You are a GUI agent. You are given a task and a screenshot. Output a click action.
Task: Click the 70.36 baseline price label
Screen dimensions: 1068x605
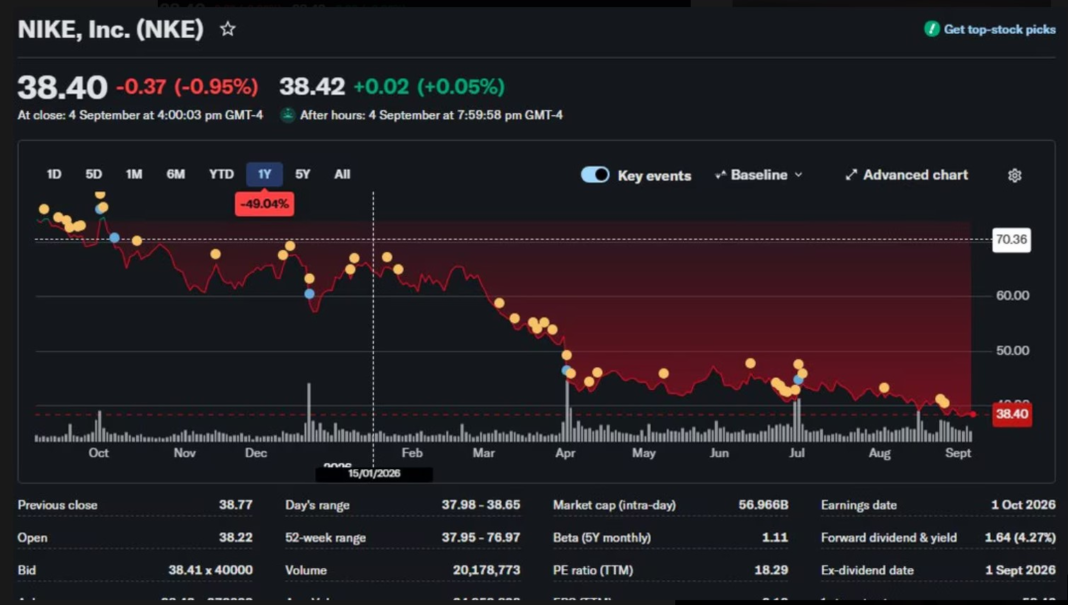coord(1011,240)
